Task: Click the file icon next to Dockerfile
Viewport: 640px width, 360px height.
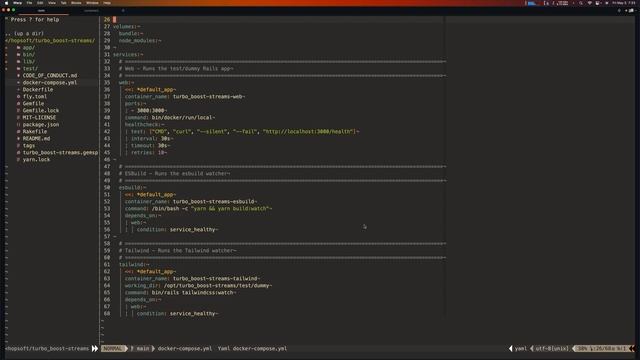Action: pos(18,89)
